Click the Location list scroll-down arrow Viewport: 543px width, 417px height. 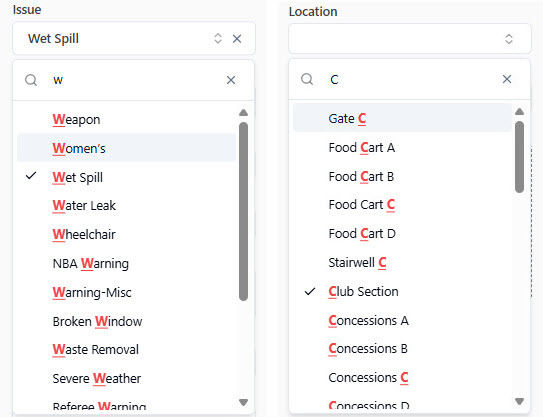point(519,401)
